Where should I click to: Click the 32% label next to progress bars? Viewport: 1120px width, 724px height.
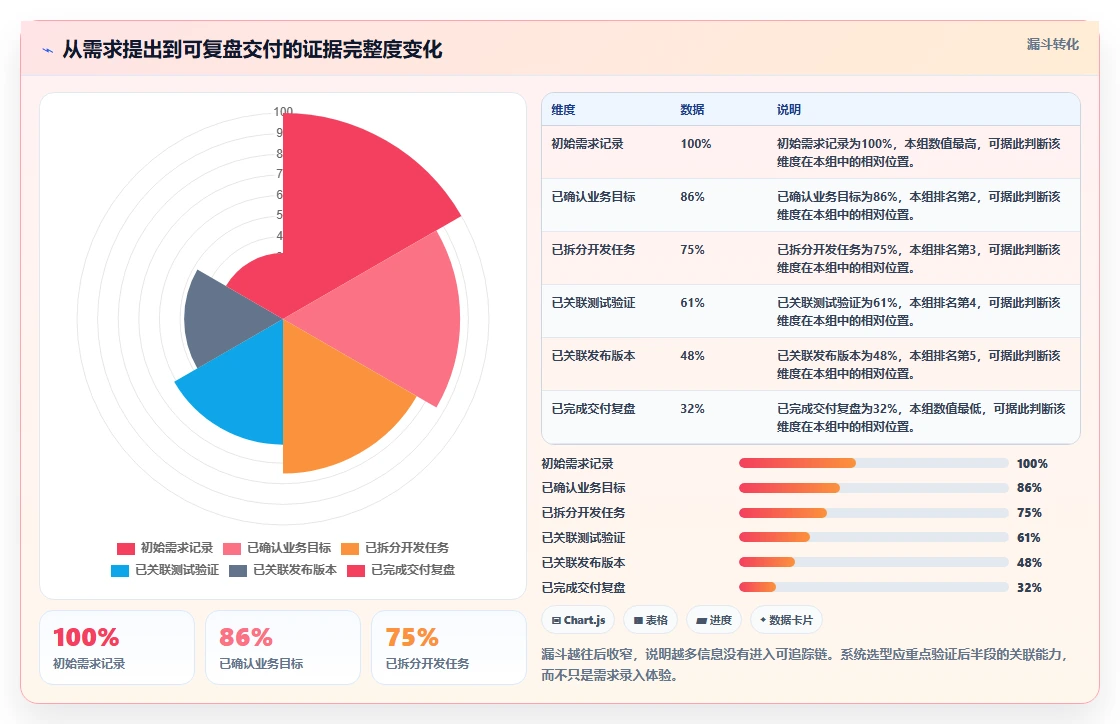(x=1029, y=588)
